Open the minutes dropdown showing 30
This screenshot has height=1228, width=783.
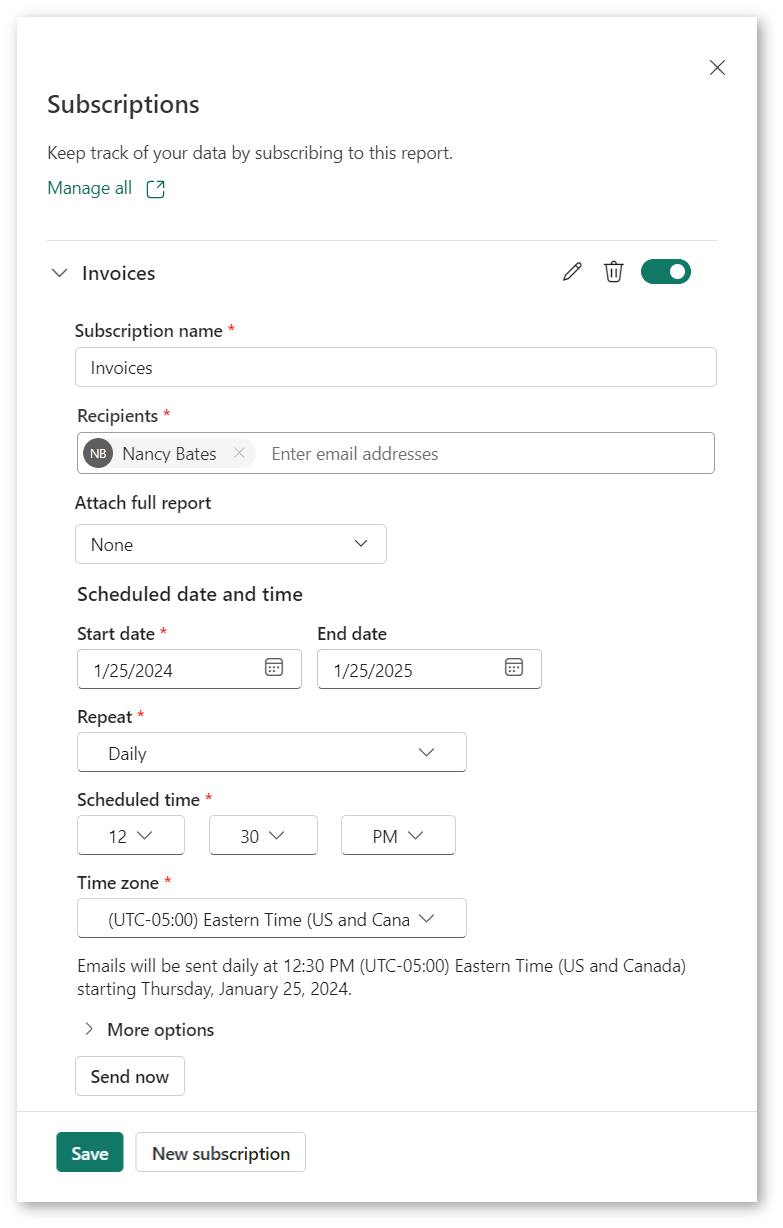coord(263,835)
